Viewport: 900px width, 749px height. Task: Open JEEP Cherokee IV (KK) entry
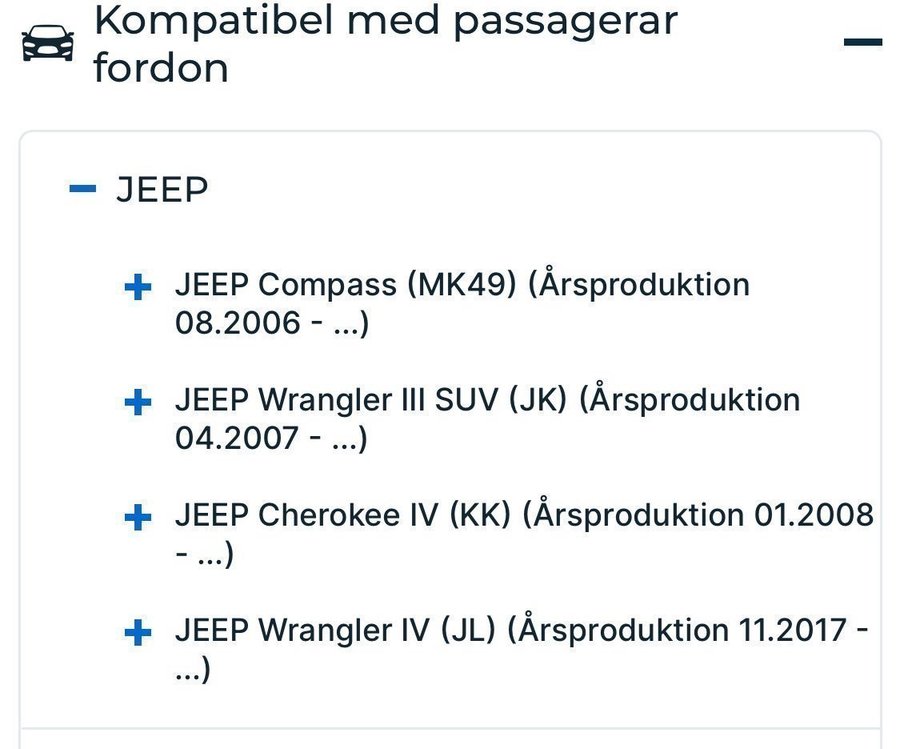(525, 534)
